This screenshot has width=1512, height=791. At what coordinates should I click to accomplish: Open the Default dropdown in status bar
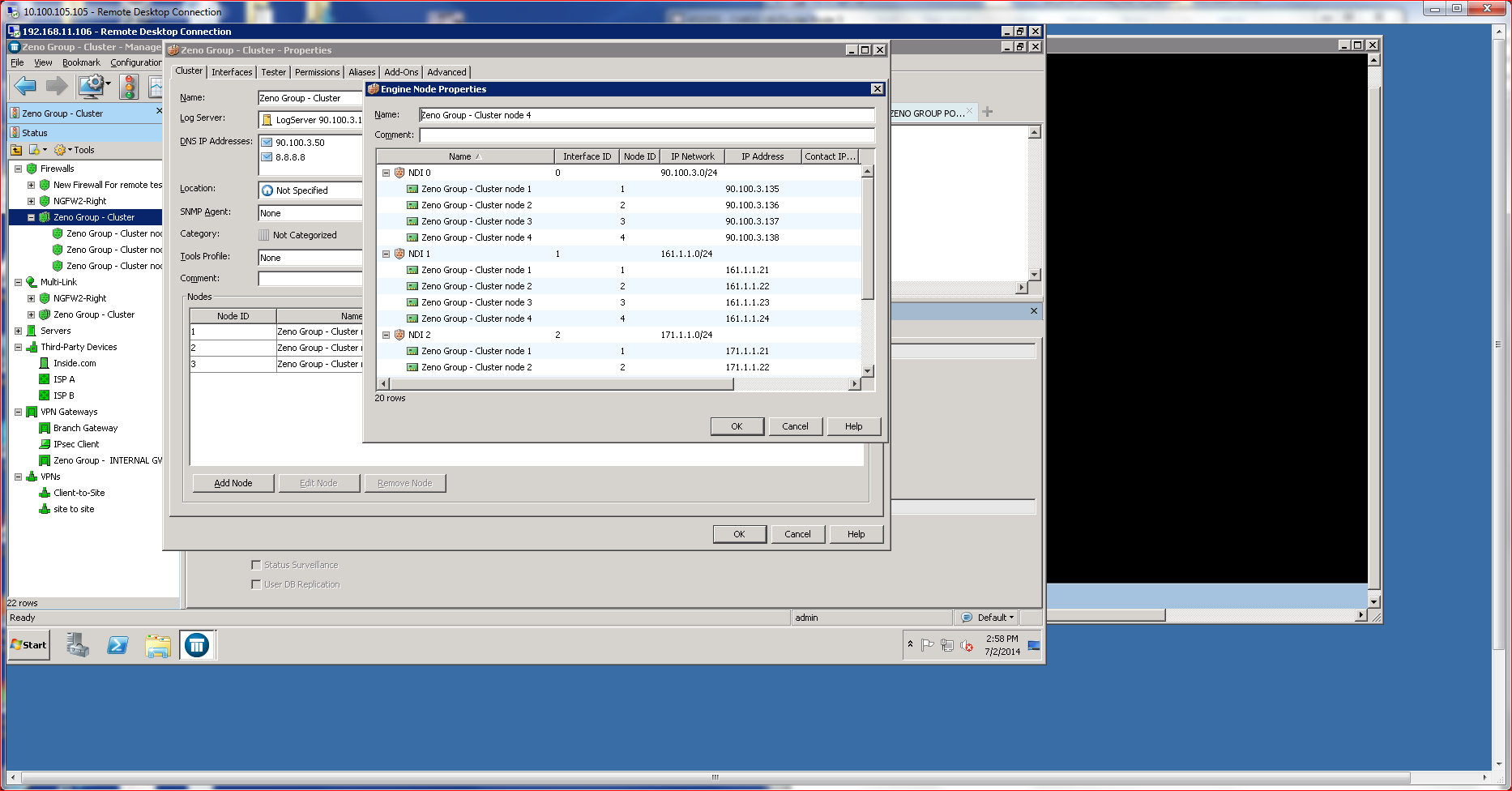988,618
